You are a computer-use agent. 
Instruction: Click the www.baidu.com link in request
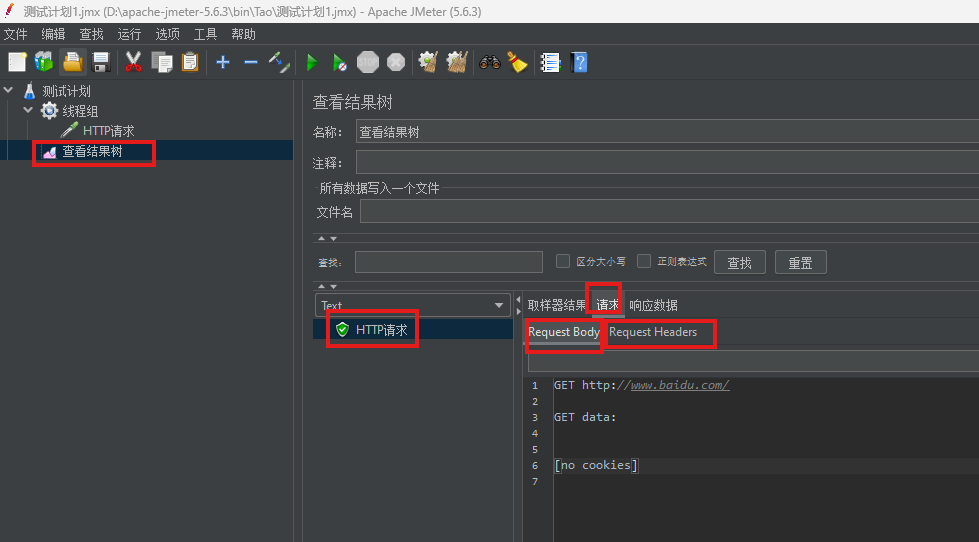pos(680,385)
